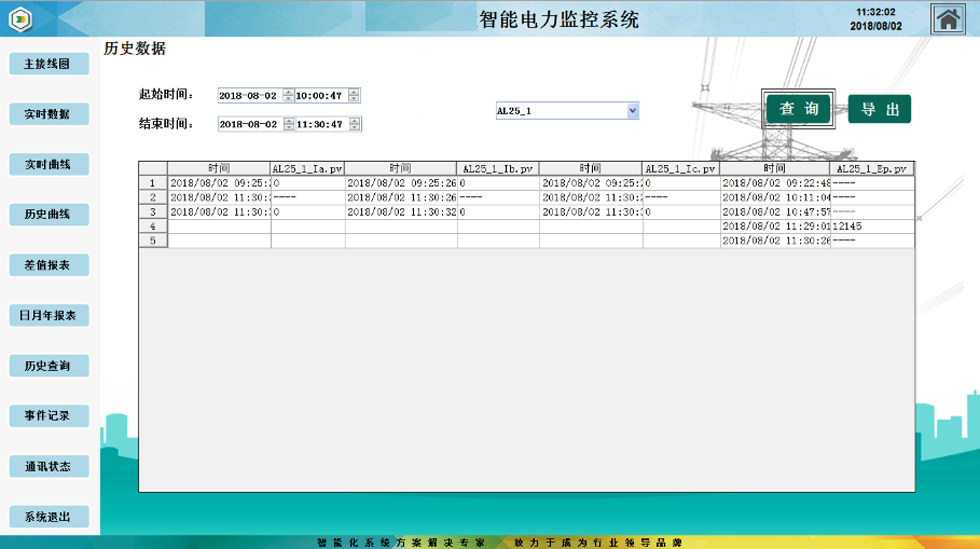Click the start date spinner arrows
The image size is (980, 549).
coord(288,96)
